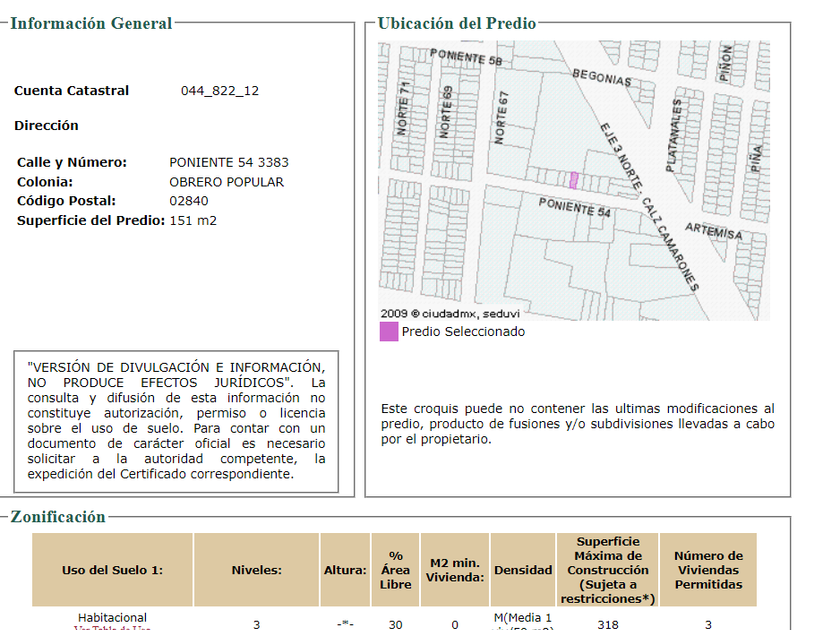Click CALZ CAMARONES label on map

pos(670,244)
